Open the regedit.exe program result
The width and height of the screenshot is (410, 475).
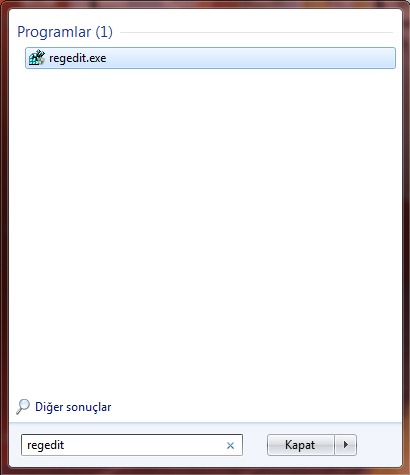click(x=210, y=58)
